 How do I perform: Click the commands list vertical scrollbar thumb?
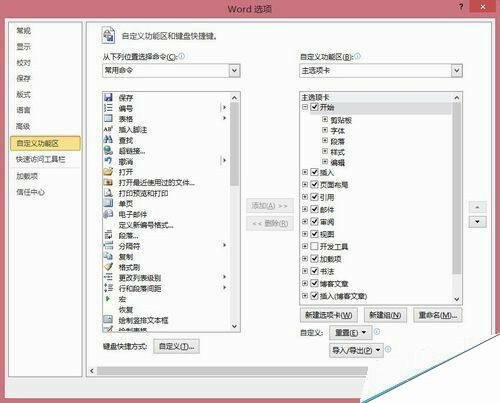234,144
